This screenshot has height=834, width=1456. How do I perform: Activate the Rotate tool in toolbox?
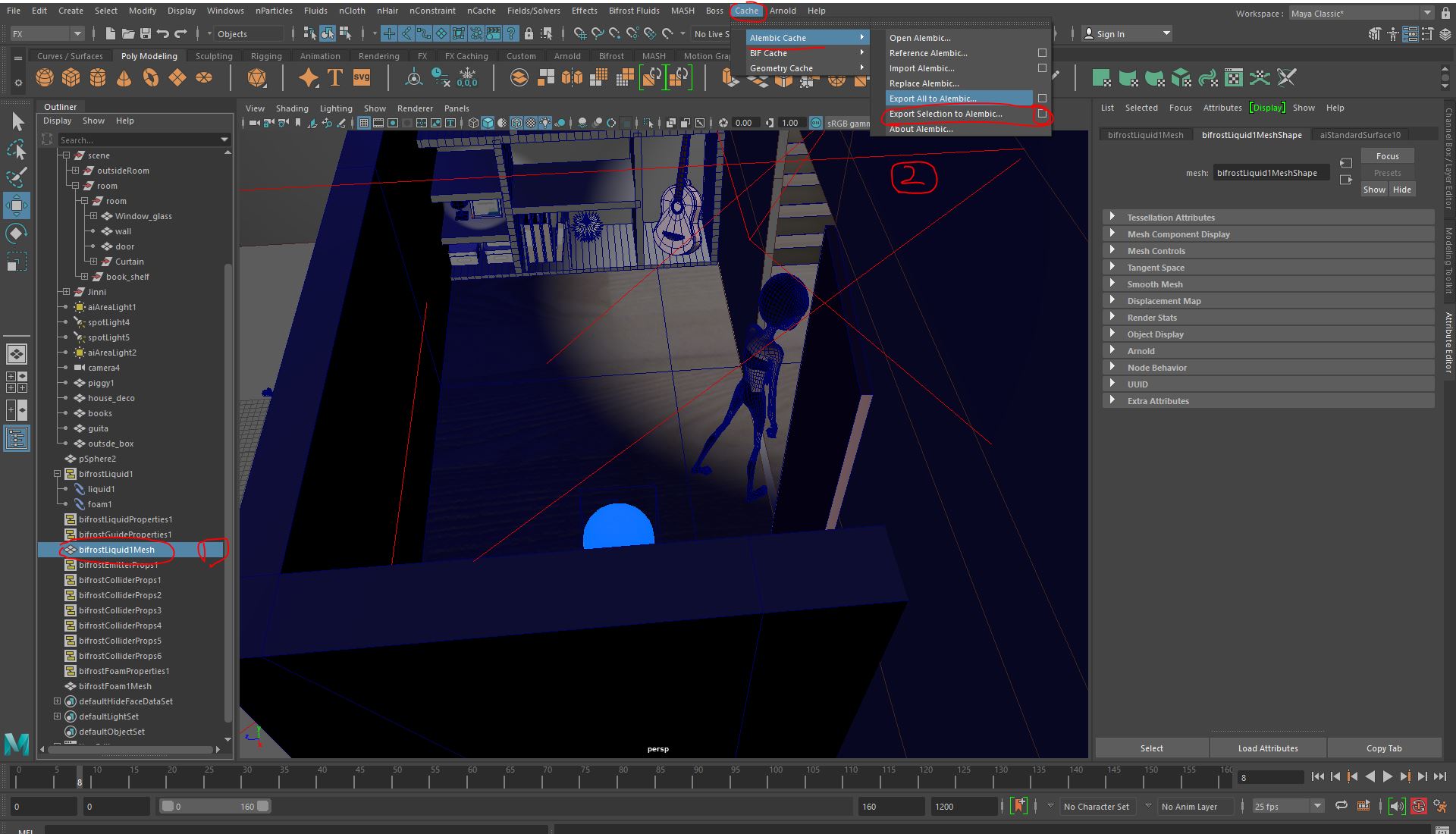pos(17,234)
